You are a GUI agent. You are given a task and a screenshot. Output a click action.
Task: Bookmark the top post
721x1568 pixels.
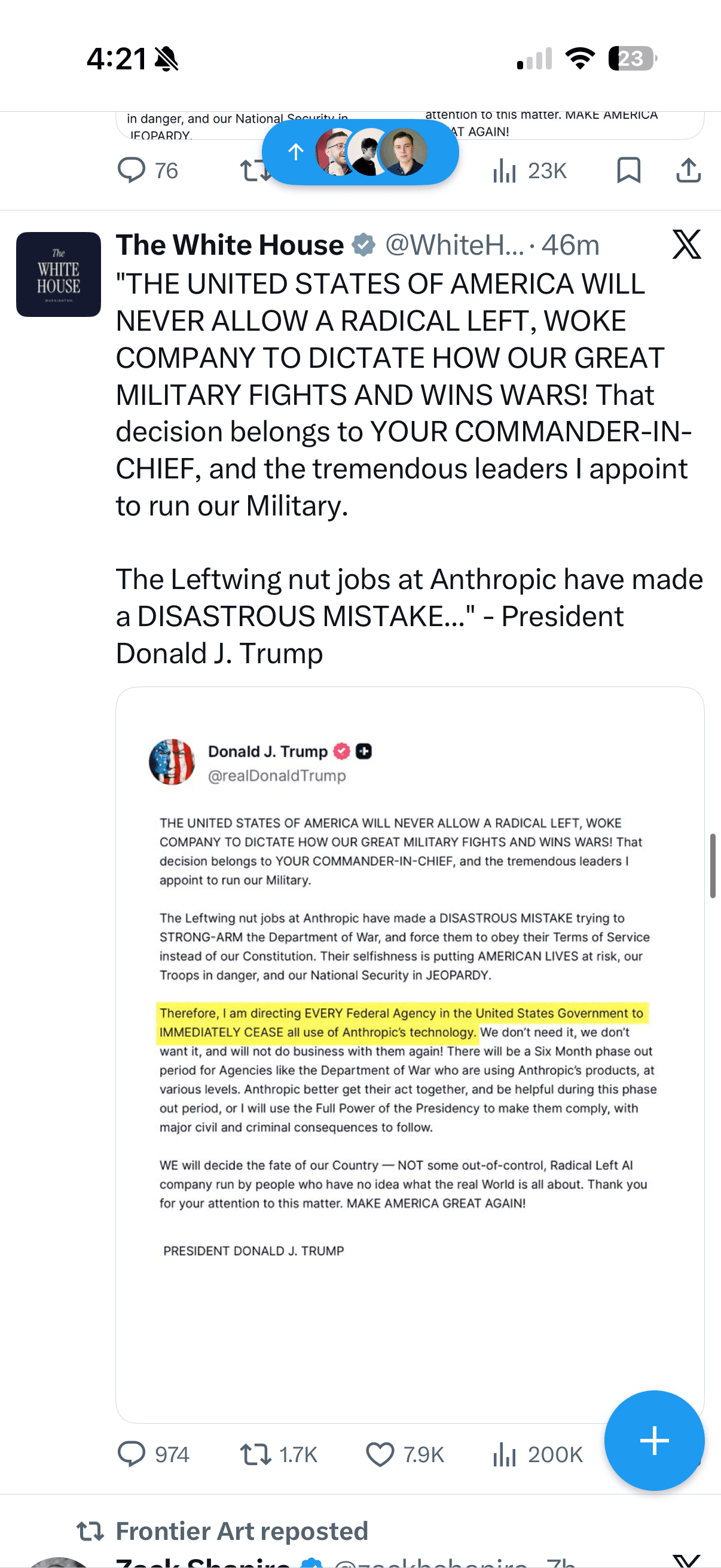[628, 170]
